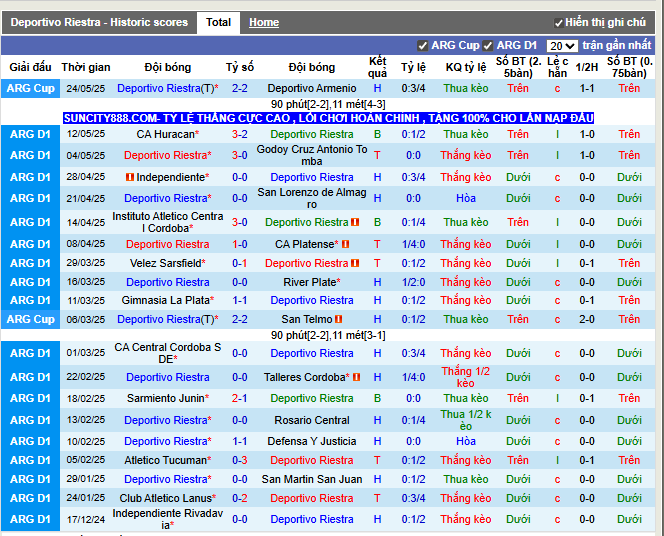Click 1/2:0 odds in River Plate row
664x536 pixels.
click(x=413, y=282)
